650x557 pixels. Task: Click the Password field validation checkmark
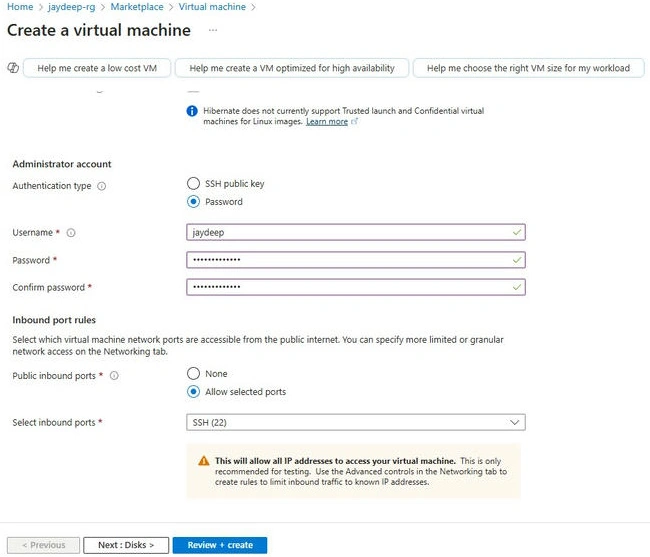[x=517, y=260]
